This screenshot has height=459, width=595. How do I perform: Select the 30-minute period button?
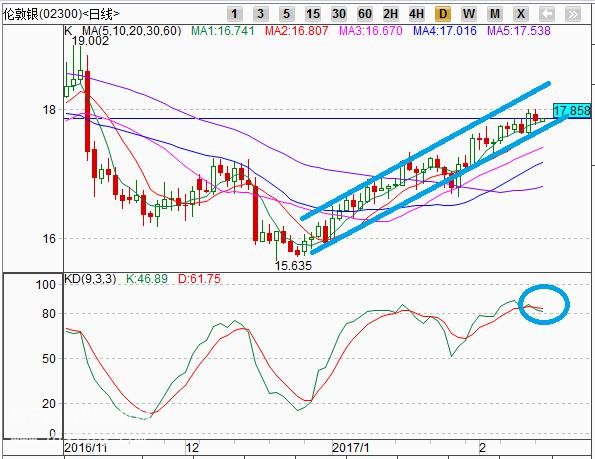pyautogui.click(x=338, y=14)
